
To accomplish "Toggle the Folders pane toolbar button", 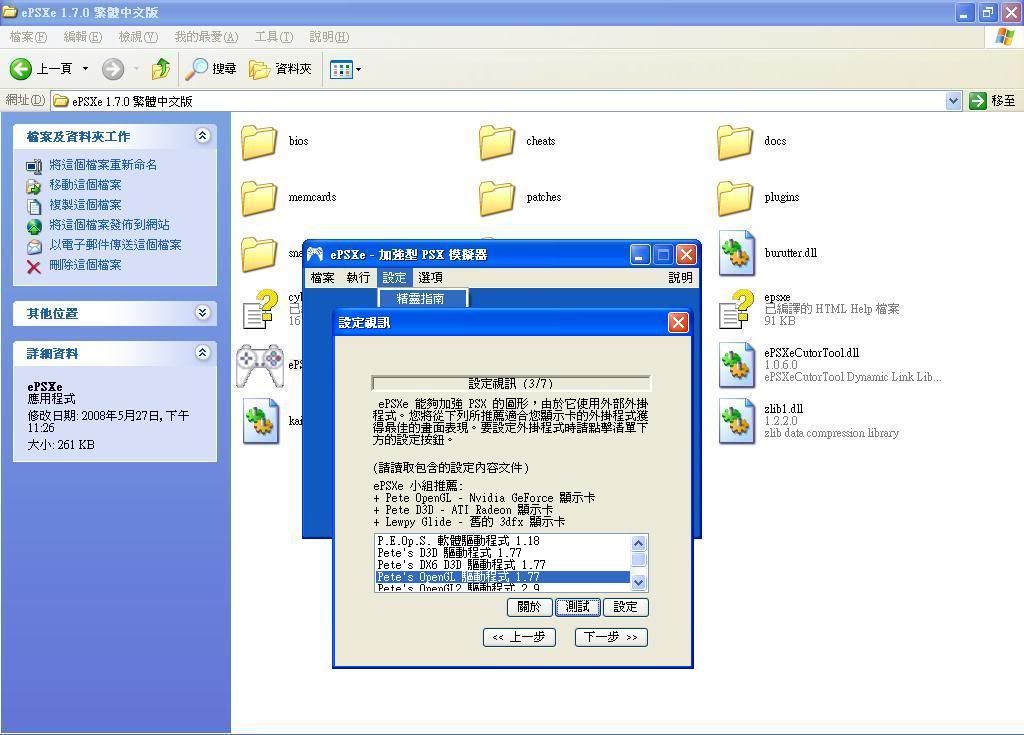I will (x=280, y=69).
